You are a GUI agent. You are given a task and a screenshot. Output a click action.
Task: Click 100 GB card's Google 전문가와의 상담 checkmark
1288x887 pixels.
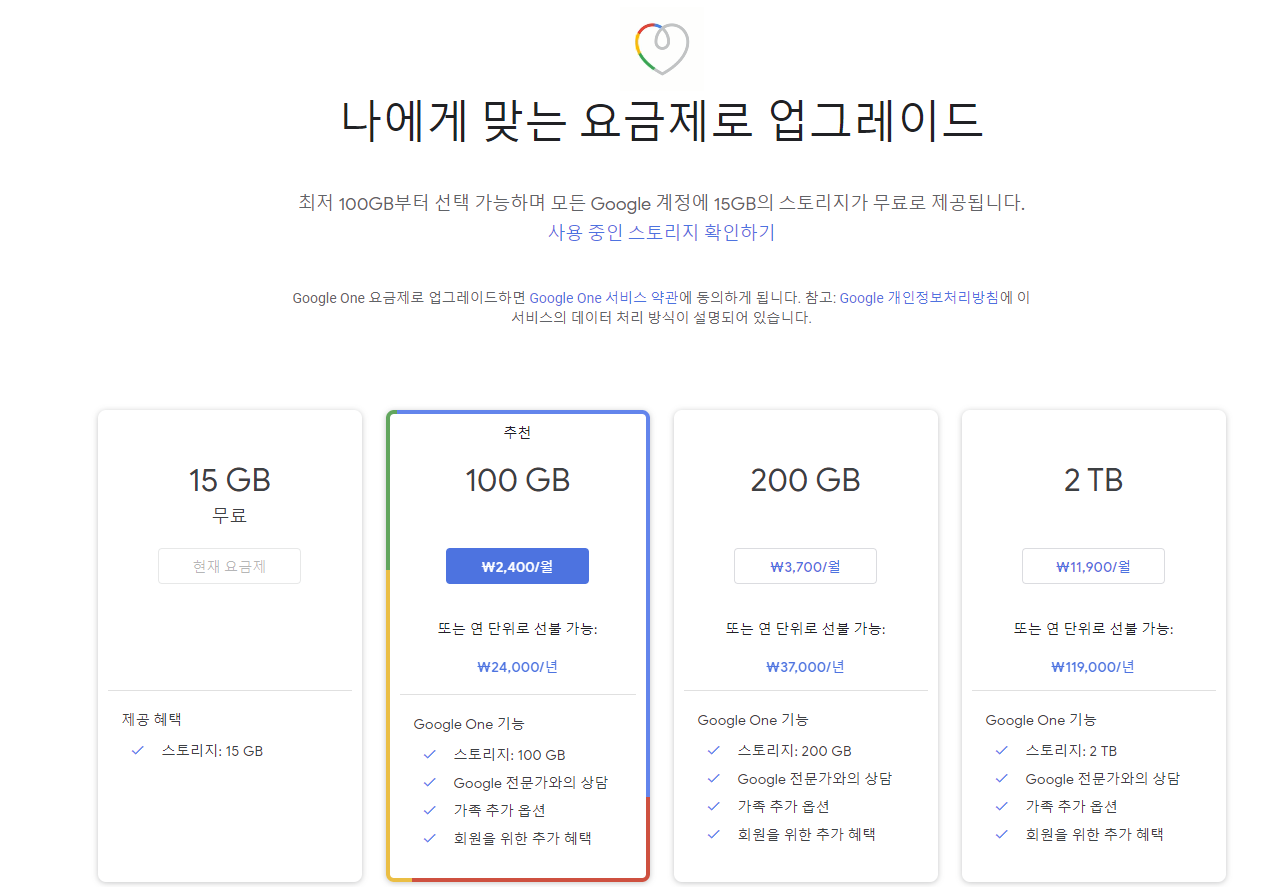[x=430, y=782]
